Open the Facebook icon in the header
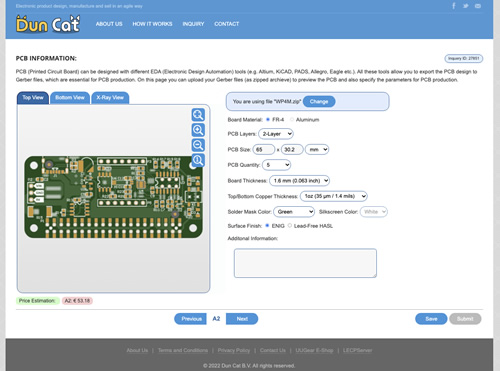500x371 pixels. click(454, 6)
